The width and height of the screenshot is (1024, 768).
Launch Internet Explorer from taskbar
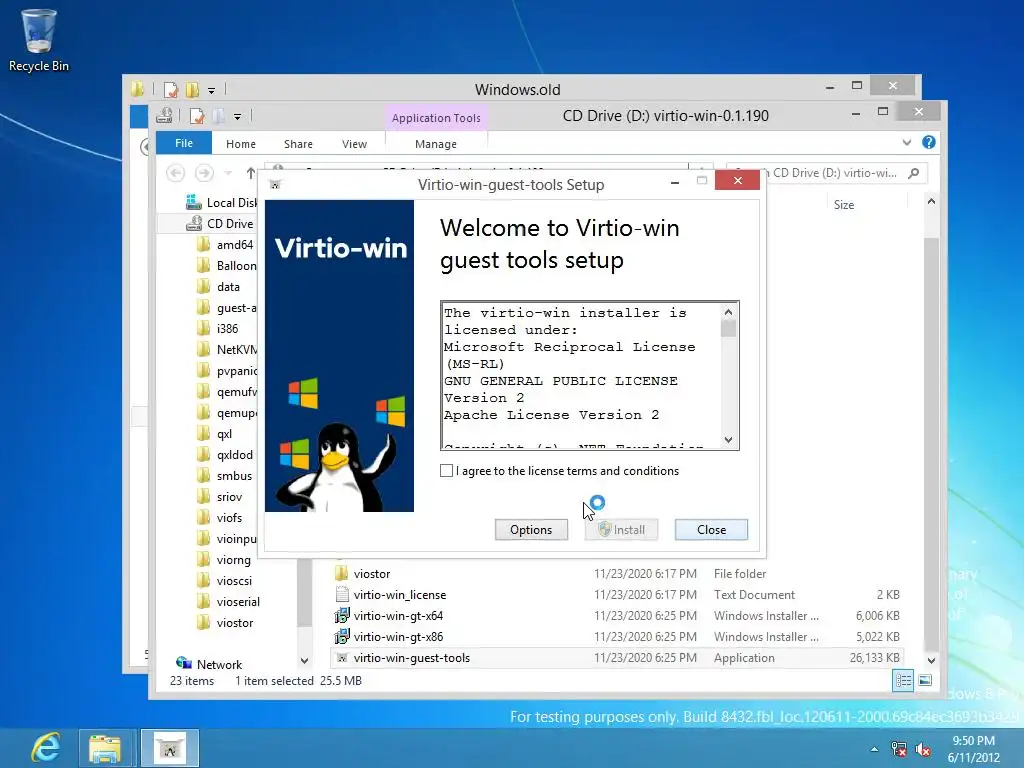coord(46,748)
